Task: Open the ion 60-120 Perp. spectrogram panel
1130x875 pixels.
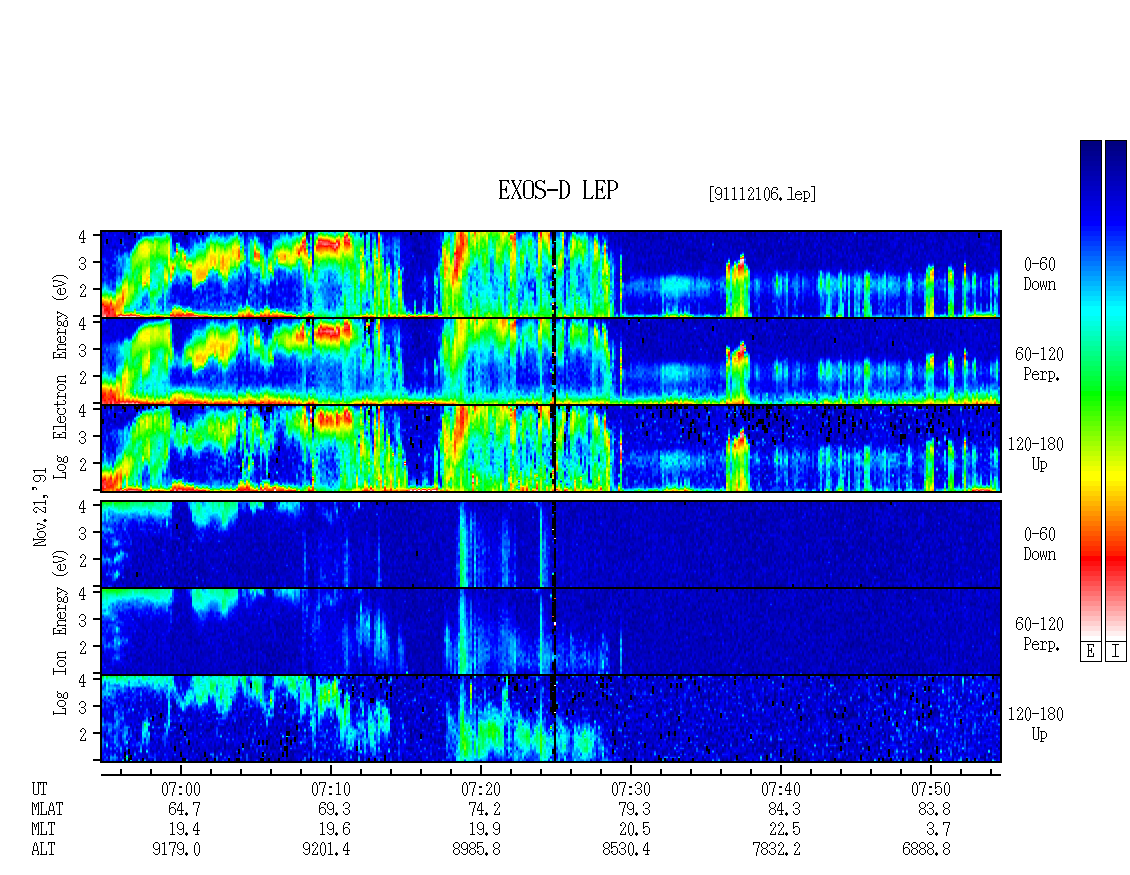Action: (551, 631)
